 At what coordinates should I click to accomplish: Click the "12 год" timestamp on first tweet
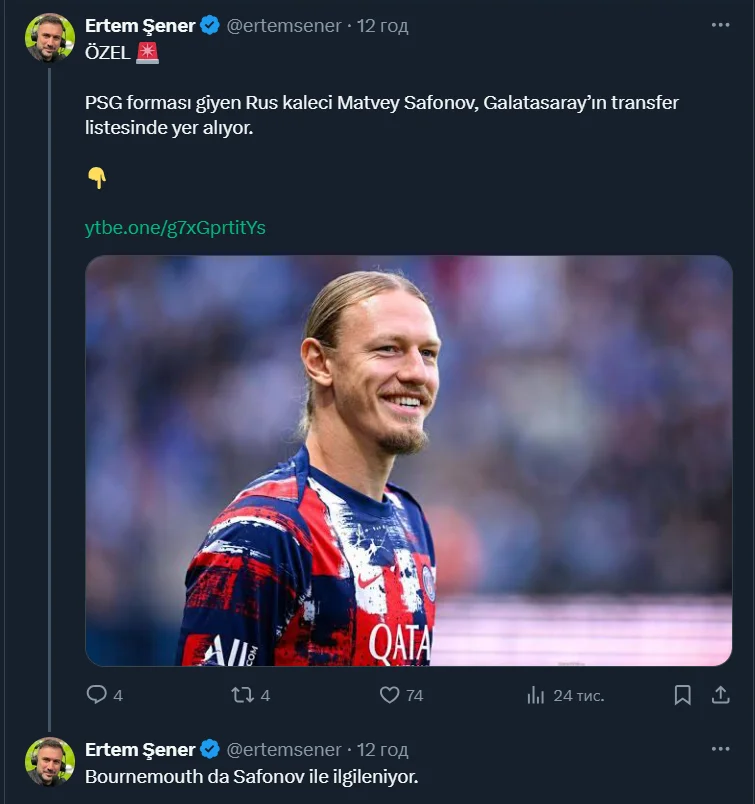pyautogui.click(x=382, y=26)
